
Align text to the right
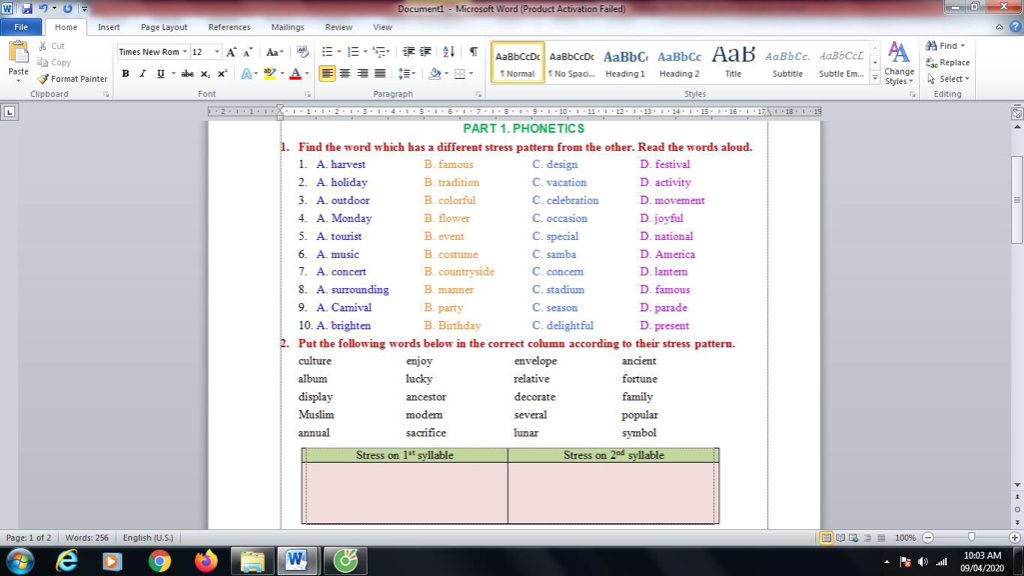click(x=362, y=74)
